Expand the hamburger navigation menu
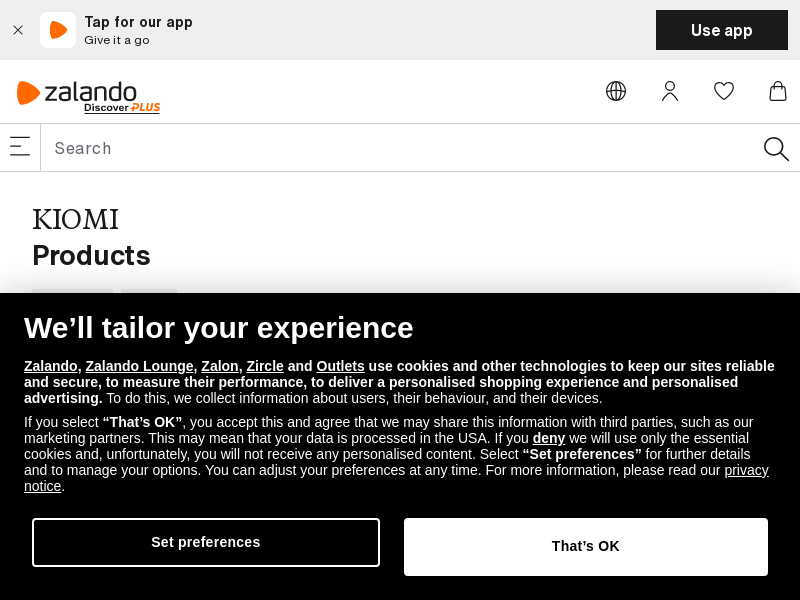The image size is (800, 600). 20,147
